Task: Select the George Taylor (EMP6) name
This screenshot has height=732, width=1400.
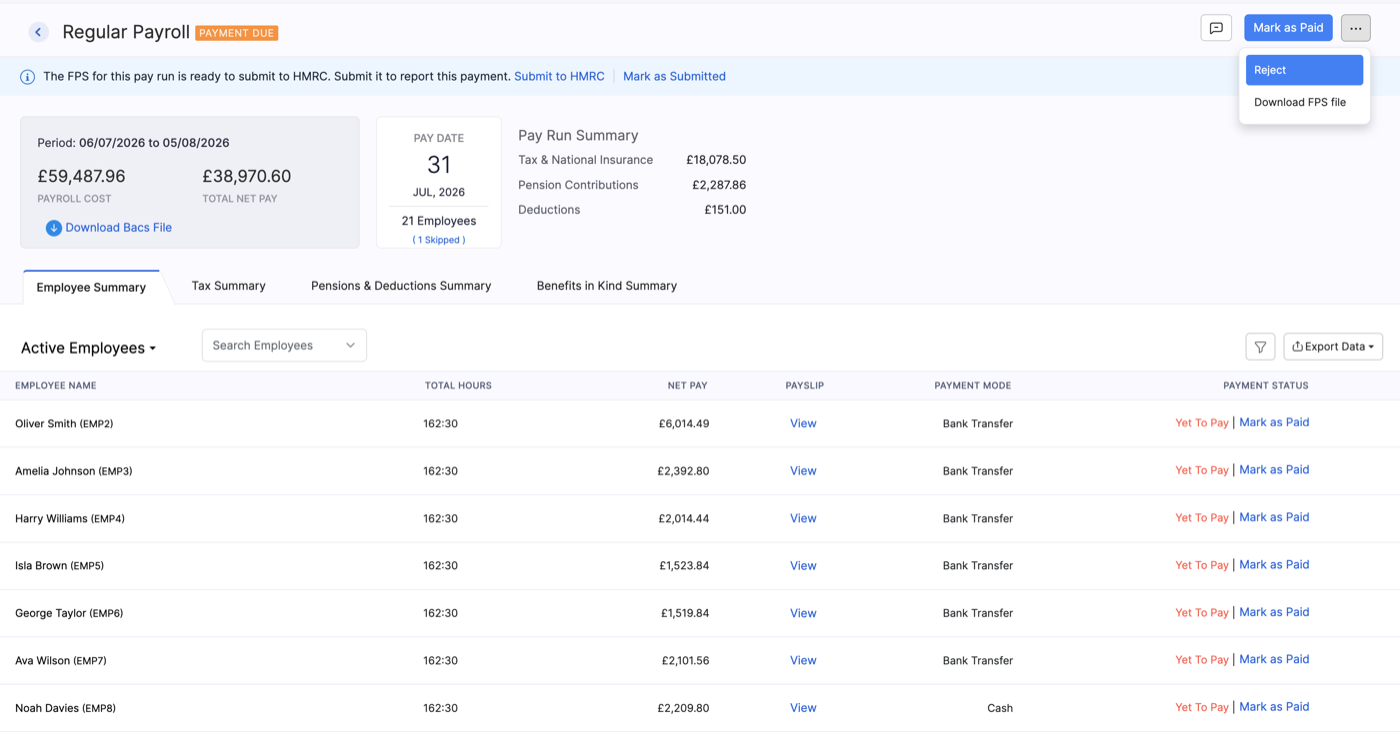Action: [x=69, y=614]
